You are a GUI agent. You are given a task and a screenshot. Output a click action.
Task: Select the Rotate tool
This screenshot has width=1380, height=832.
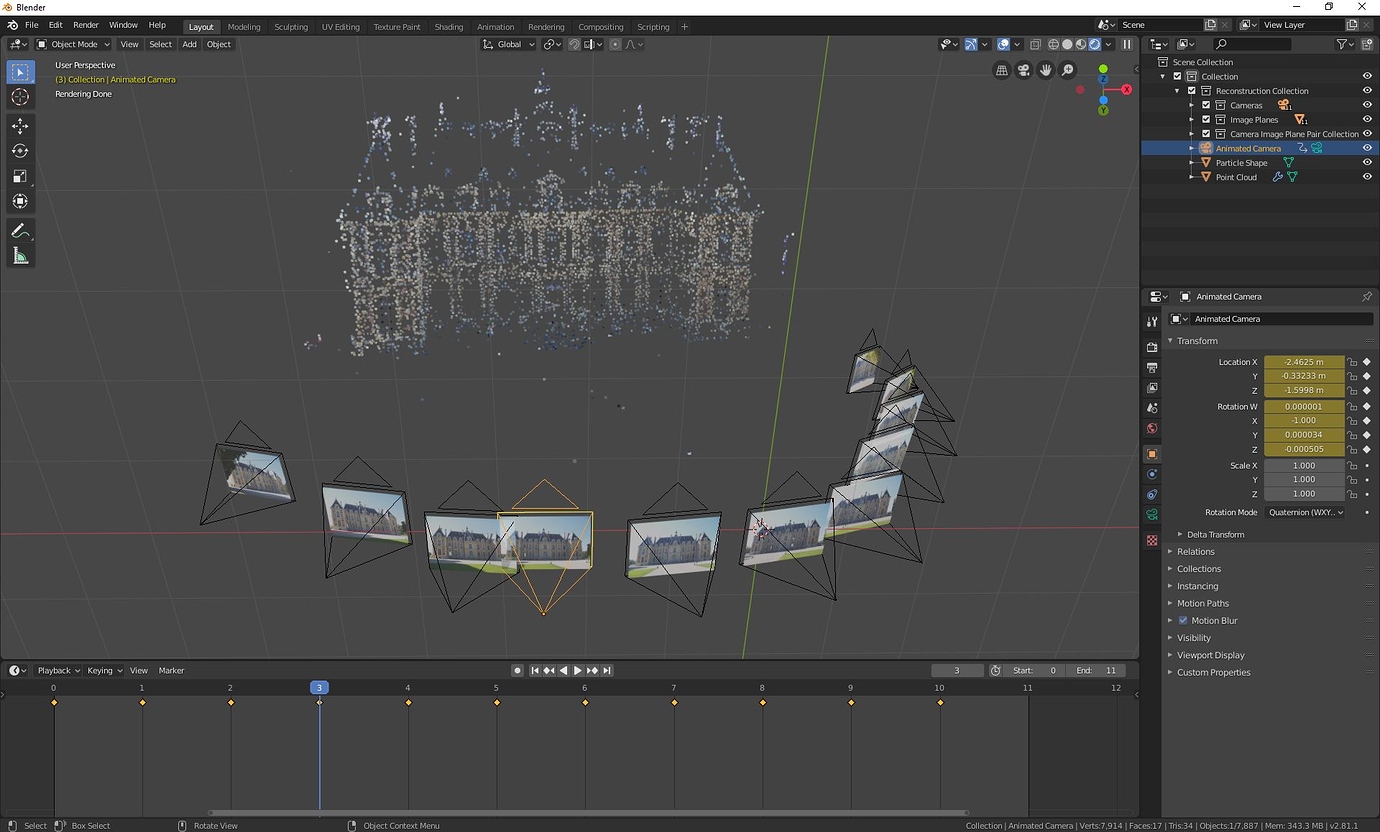[x=20, y=151]
